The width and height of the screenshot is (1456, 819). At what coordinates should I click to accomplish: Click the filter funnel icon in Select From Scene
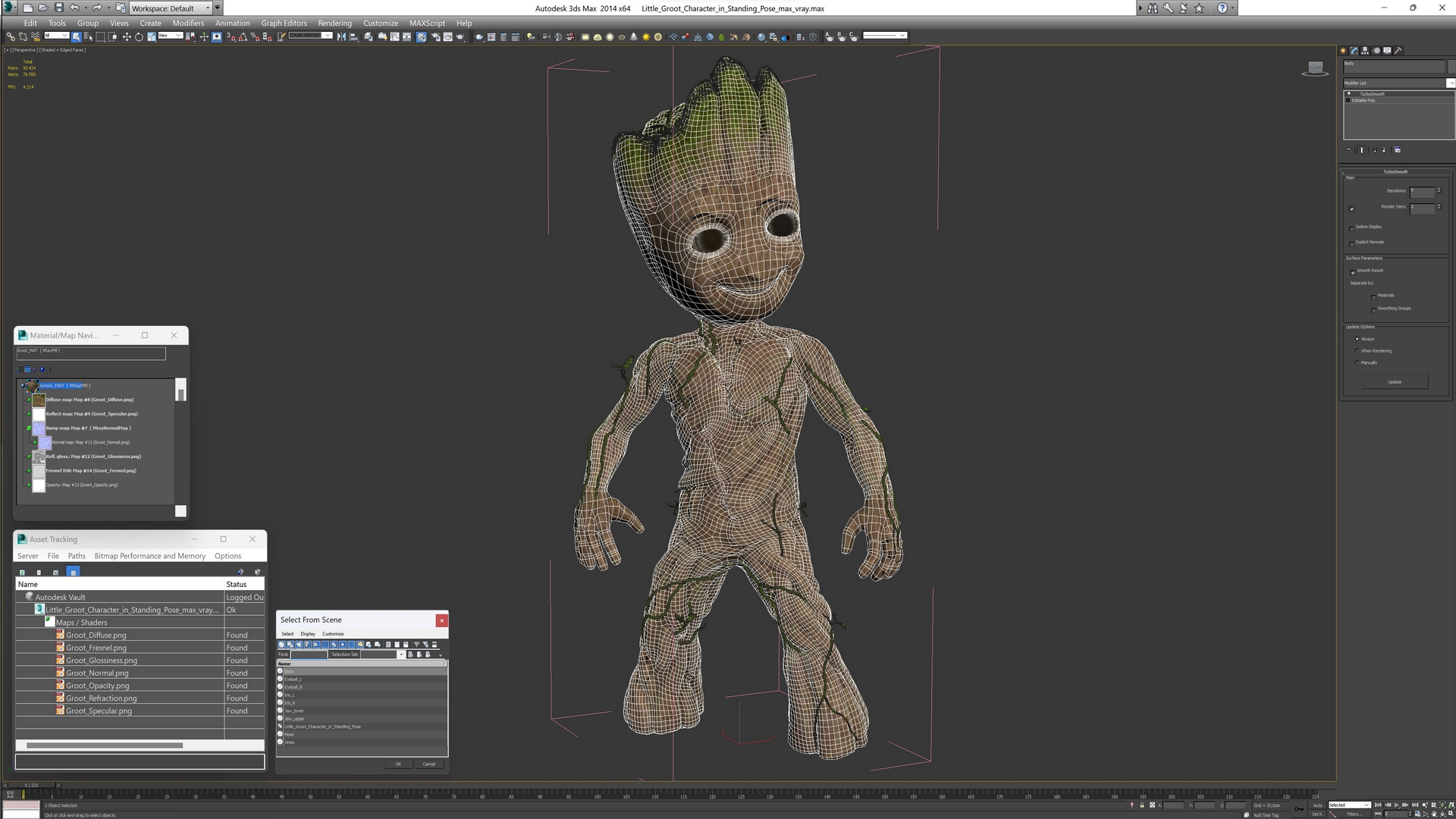click(x=416, y=645)
